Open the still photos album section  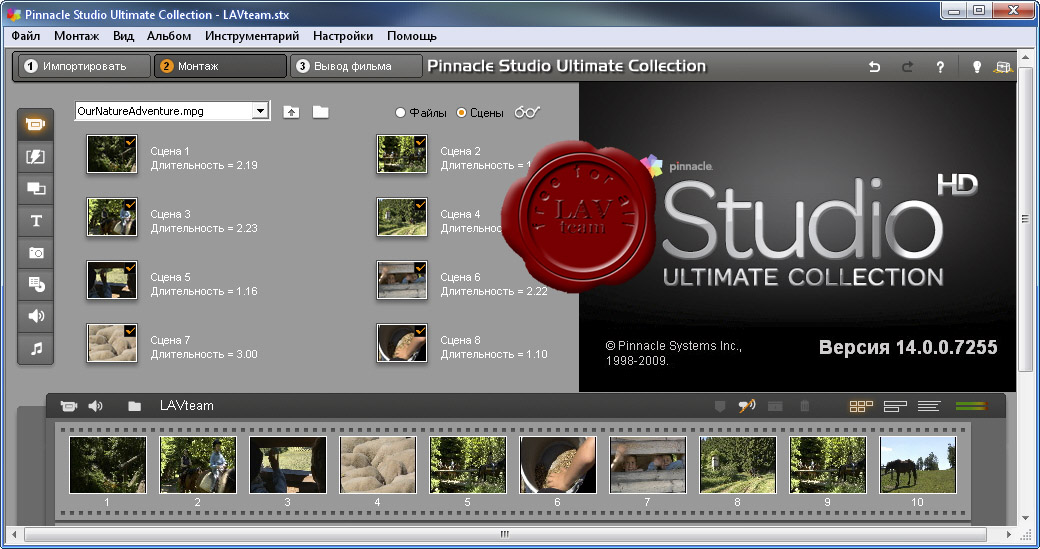[35, 253]
